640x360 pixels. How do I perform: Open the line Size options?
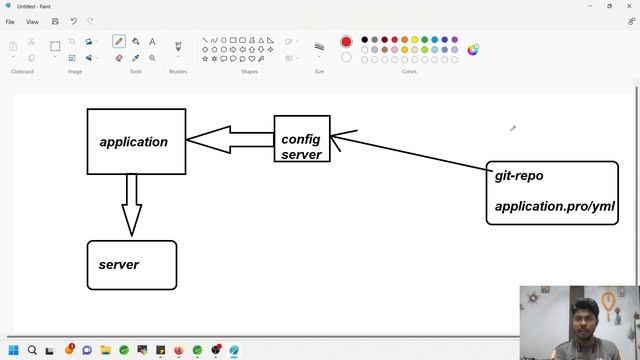click(319, 46)
